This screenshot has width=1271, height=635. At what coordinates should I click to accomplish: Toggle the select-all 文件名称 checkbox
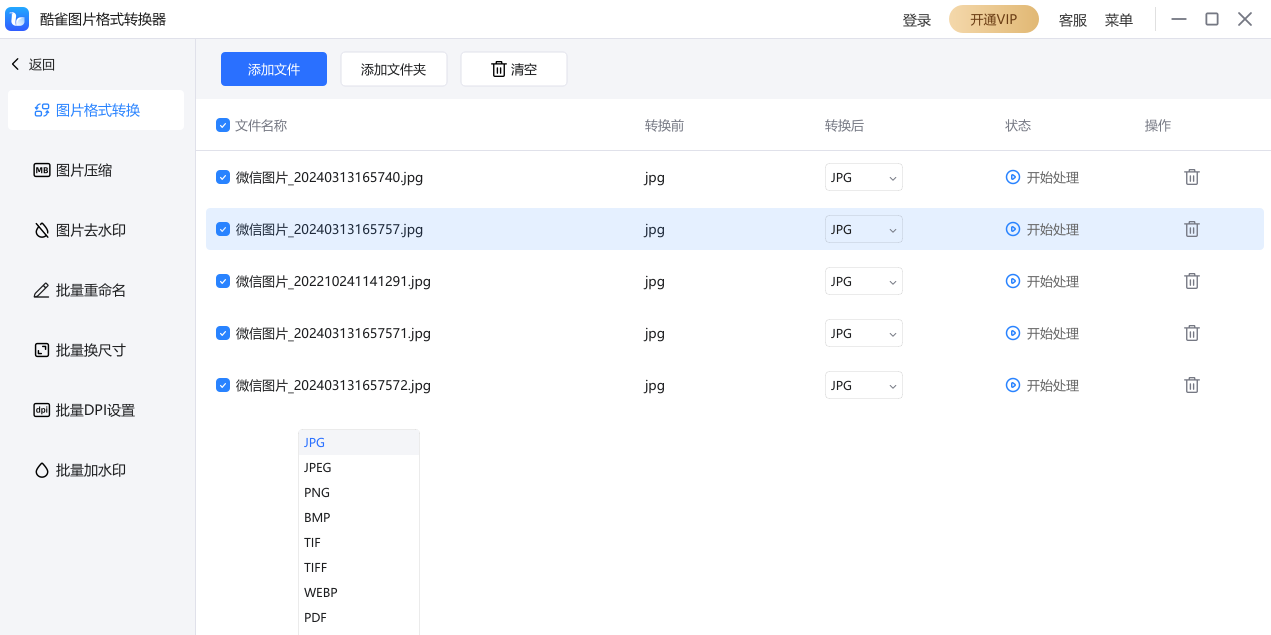click(x=223, y=125)
